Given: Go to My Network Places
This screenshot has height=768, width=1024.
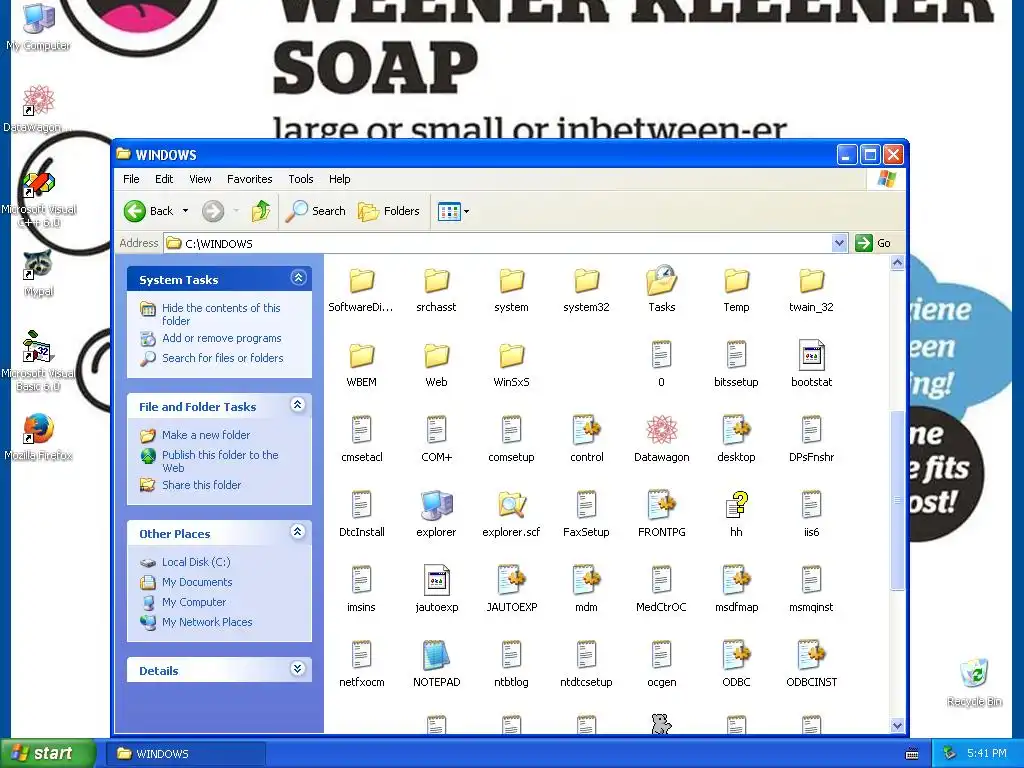Looking at the screenshot, I should click(207, 622).
